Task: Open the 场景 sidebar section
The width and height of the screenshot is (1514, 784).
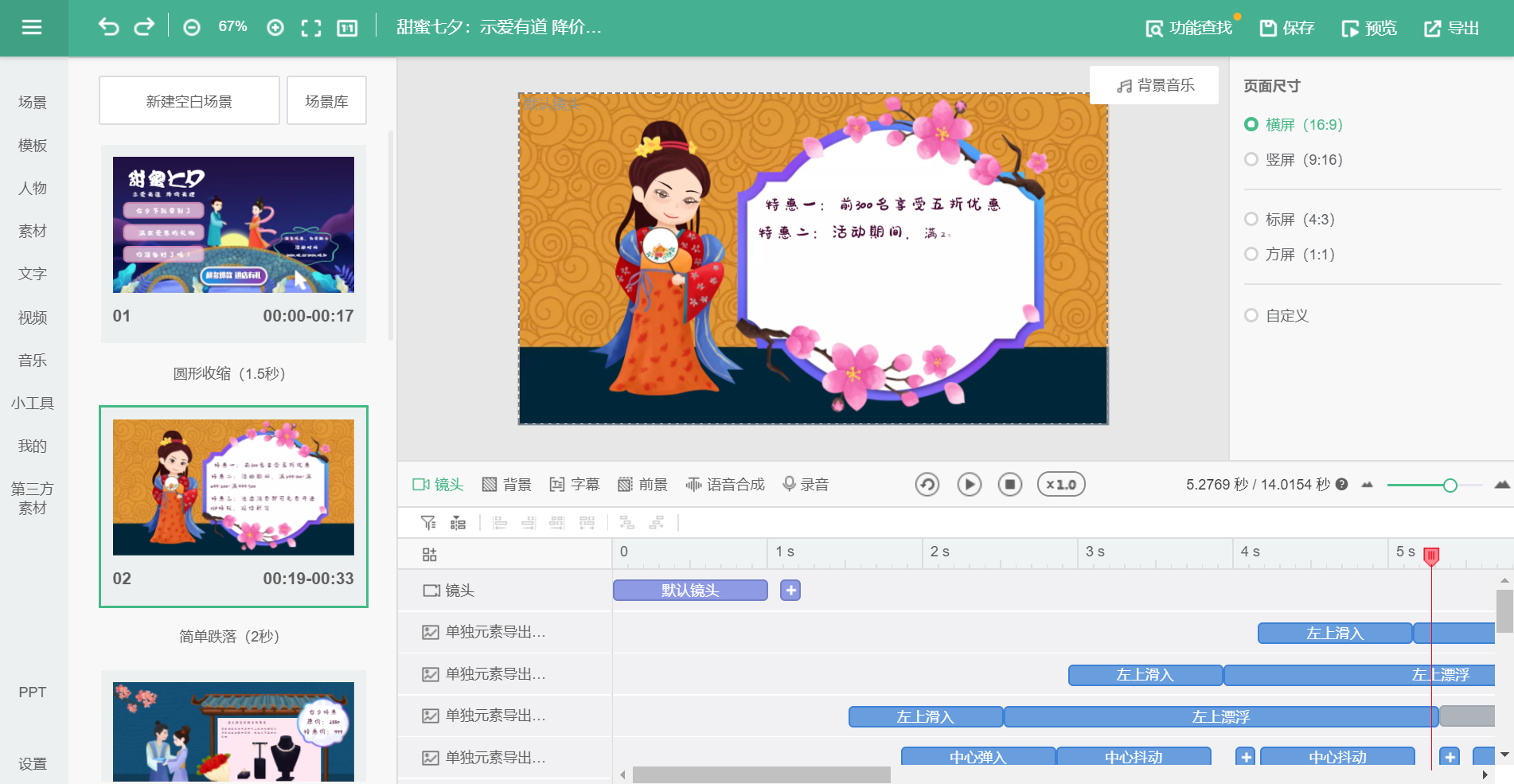Action: pos(33,102)
